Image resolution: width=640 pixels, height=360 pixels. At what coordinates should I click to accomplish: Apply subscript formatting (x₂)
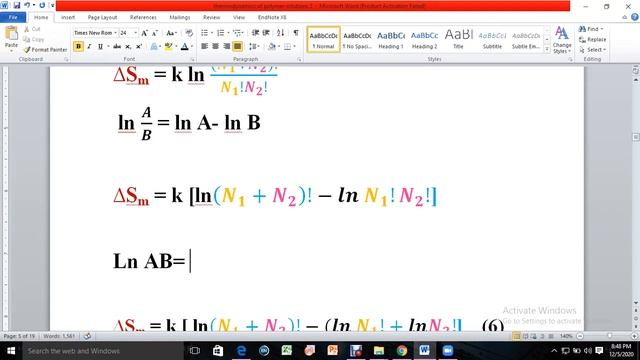pos(128,47)
